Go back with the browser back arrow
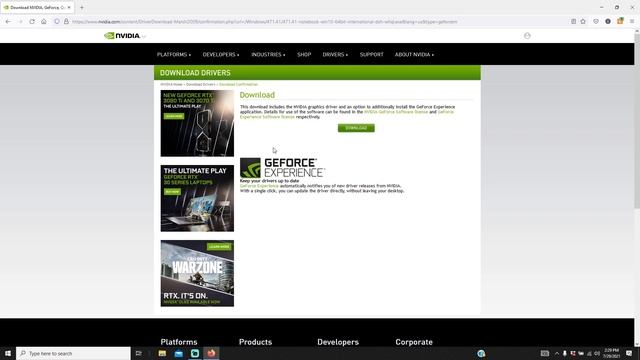Screen dimensions: 640x360 [9, 22]
